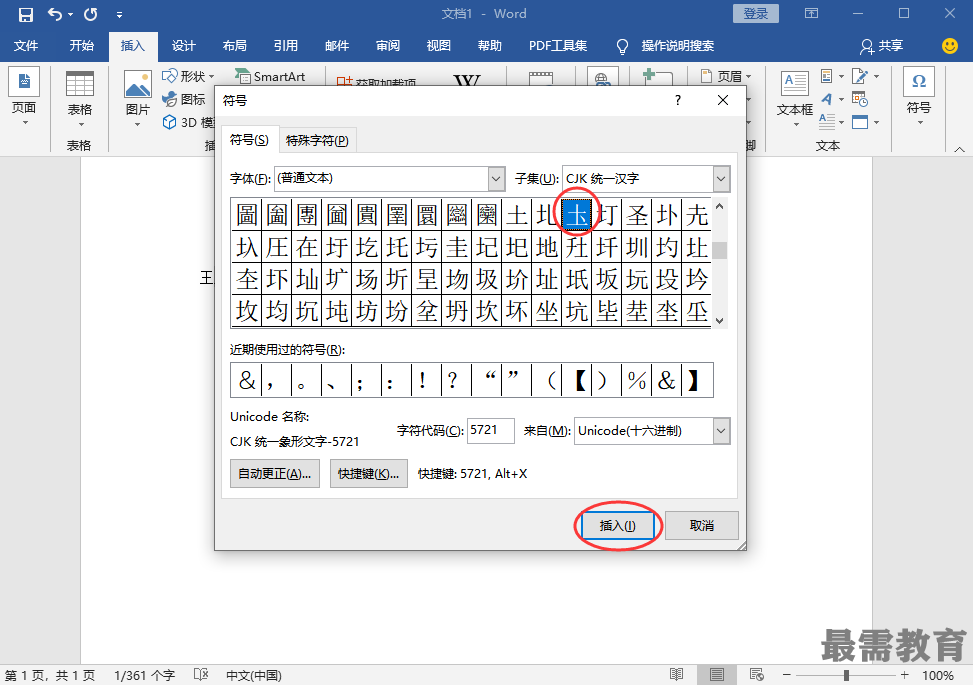Open the Customize Quick Access Toolbar arrow
This screenshot has width=973, height=685.
coord(119,14)
